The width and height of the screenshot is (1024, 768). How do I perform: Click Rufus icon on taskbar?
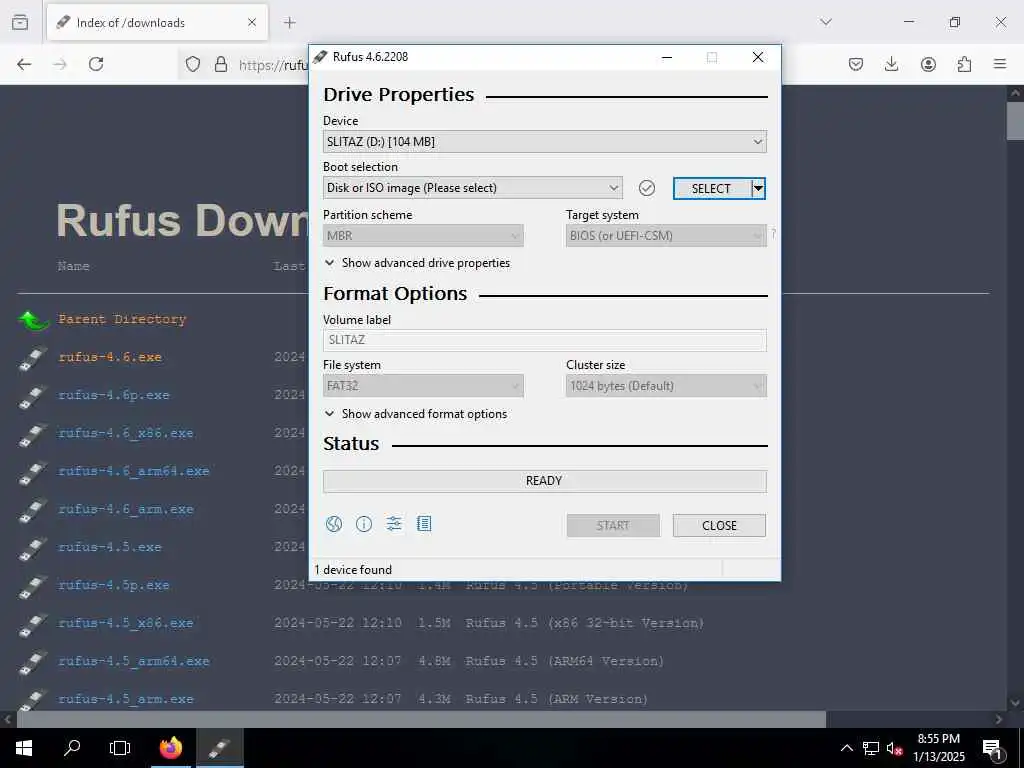(x=219, y=748)
